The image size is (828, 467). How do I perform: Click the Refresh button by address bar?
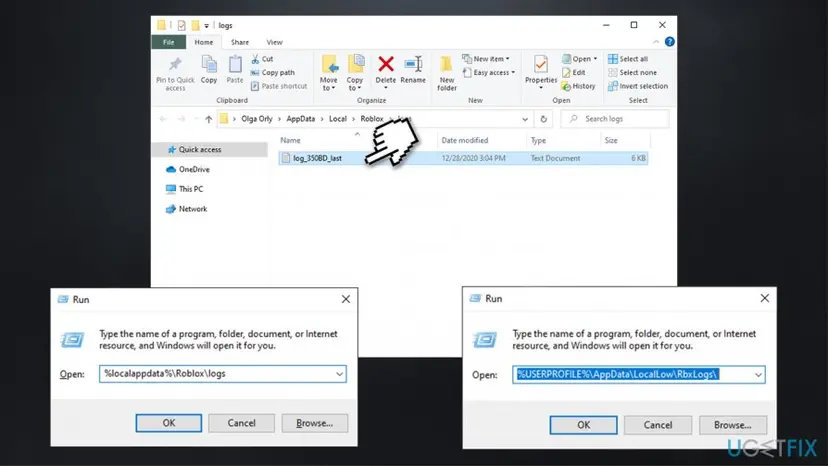543,119
